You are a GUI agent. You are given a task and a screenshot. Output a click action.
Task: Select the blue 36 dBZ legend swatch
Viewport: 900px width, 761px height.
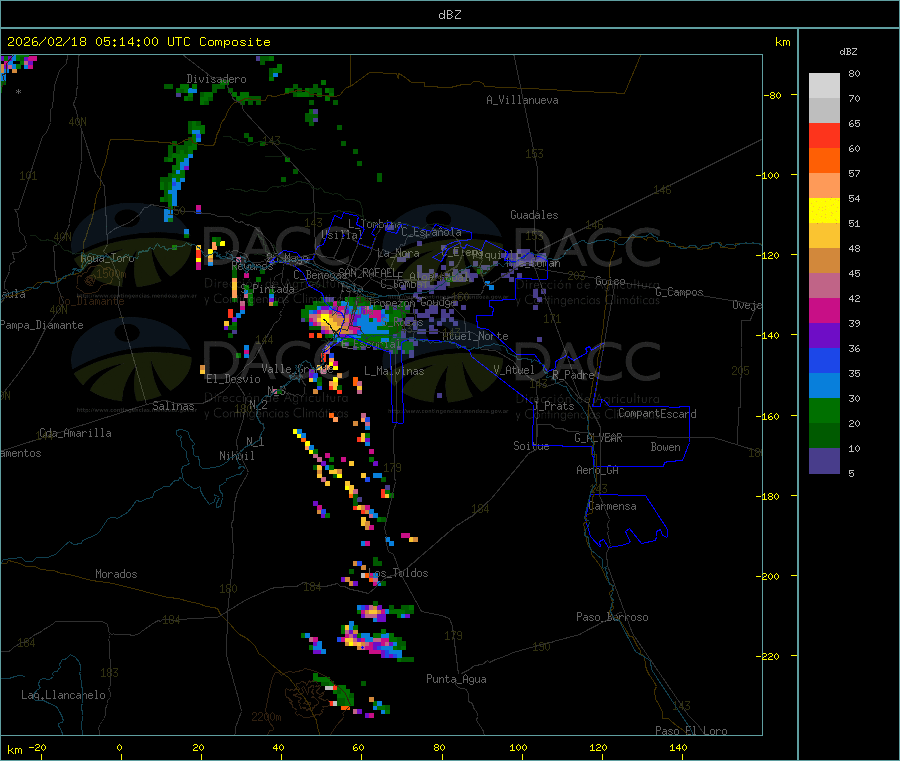coord(824,360)
